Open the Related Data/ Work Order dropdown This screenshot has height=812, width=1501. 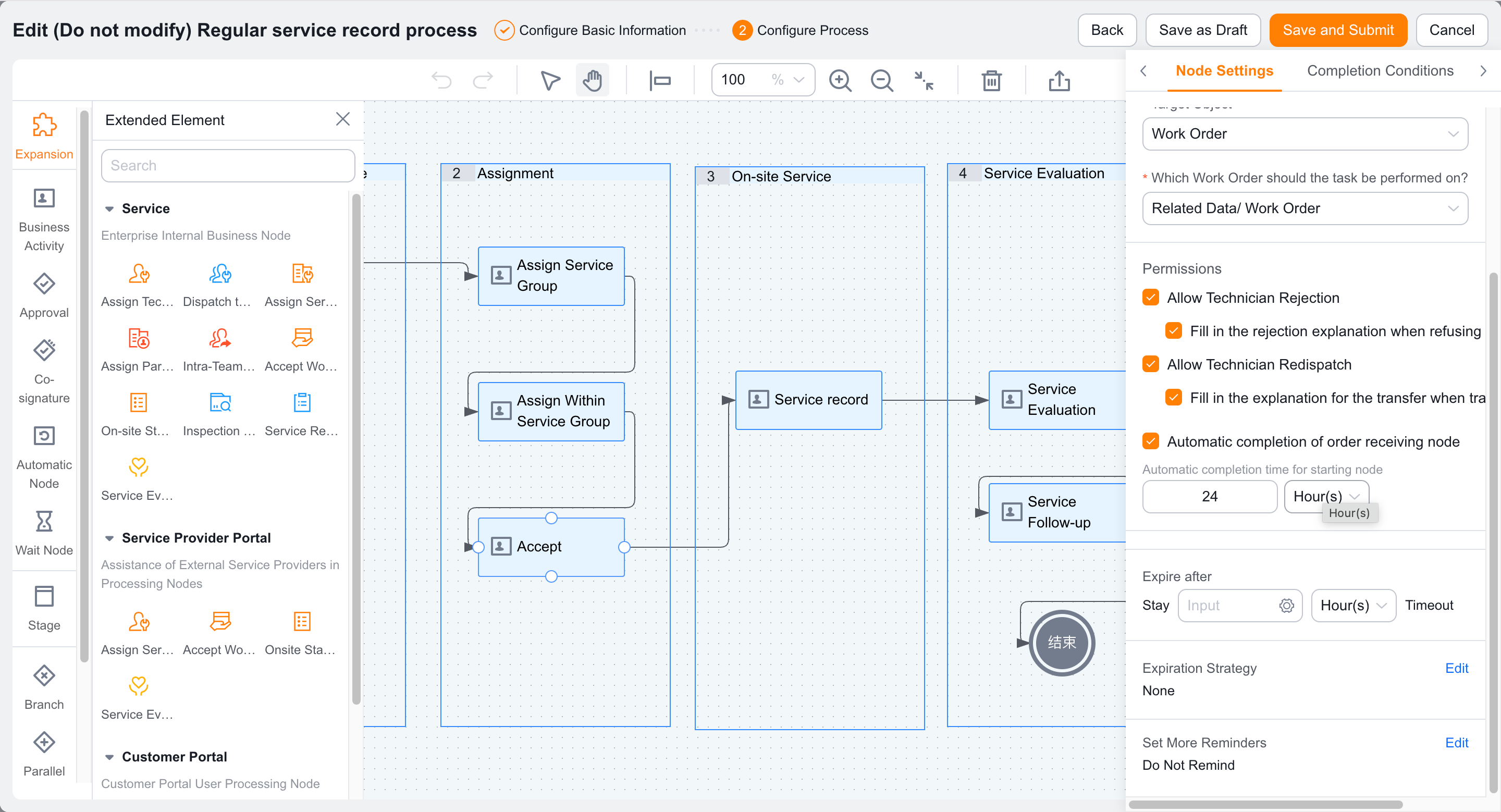click(x=1304, y=208)
